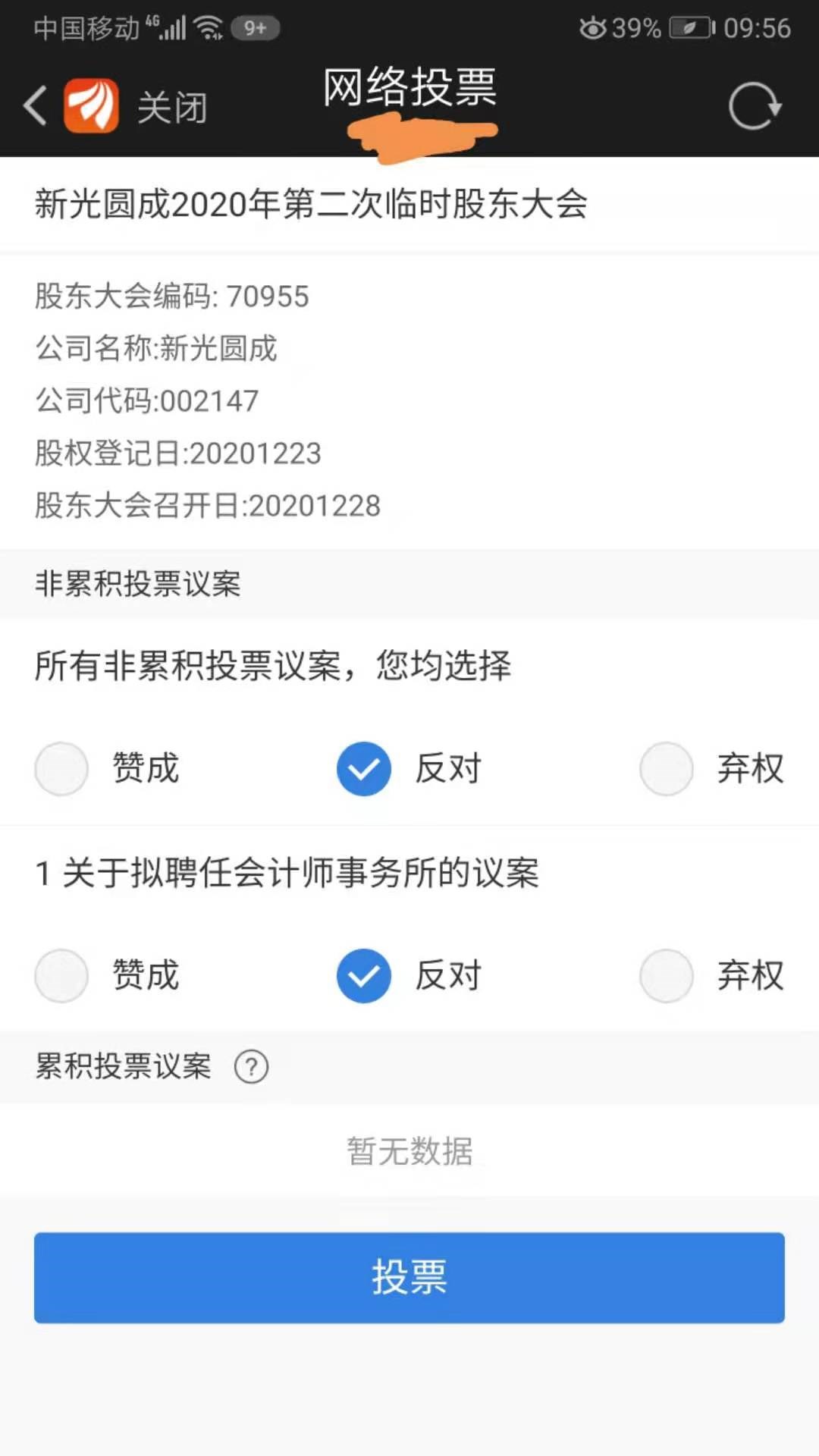
Task: Select 弃权 for all non-cumulative proposals
Action: point(667,768)
